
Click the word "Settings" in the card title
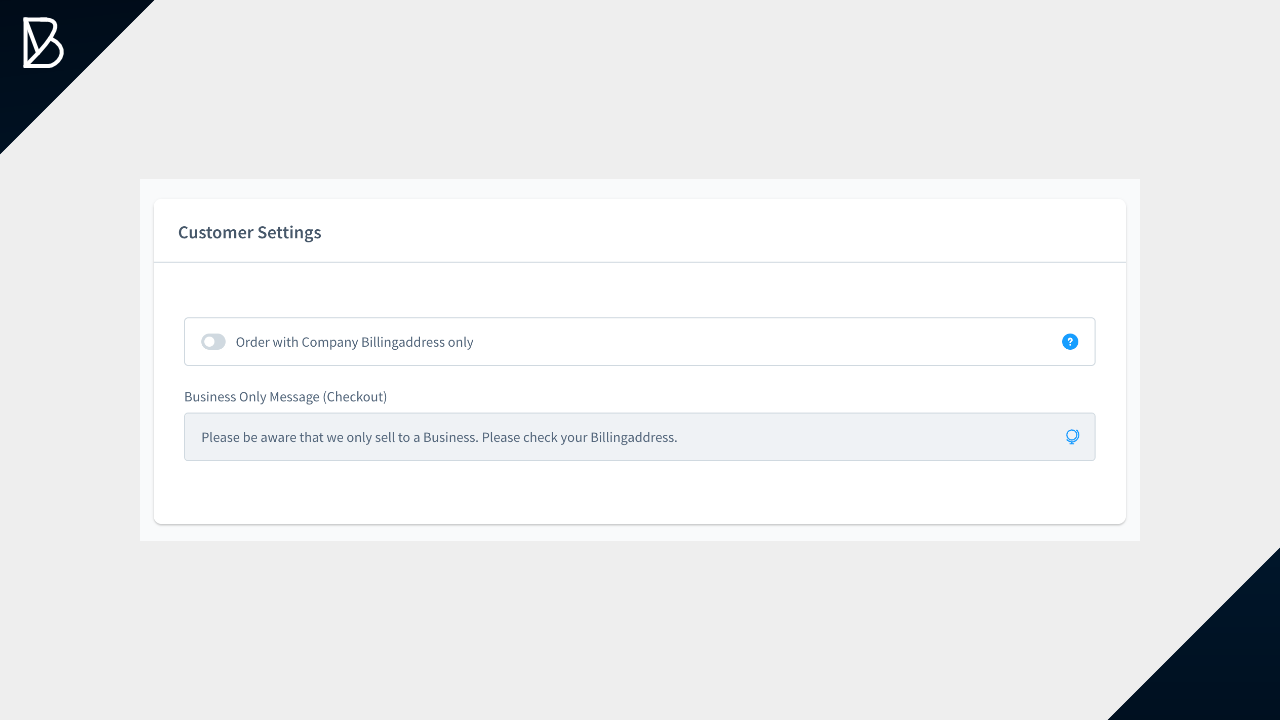(289, 232)
